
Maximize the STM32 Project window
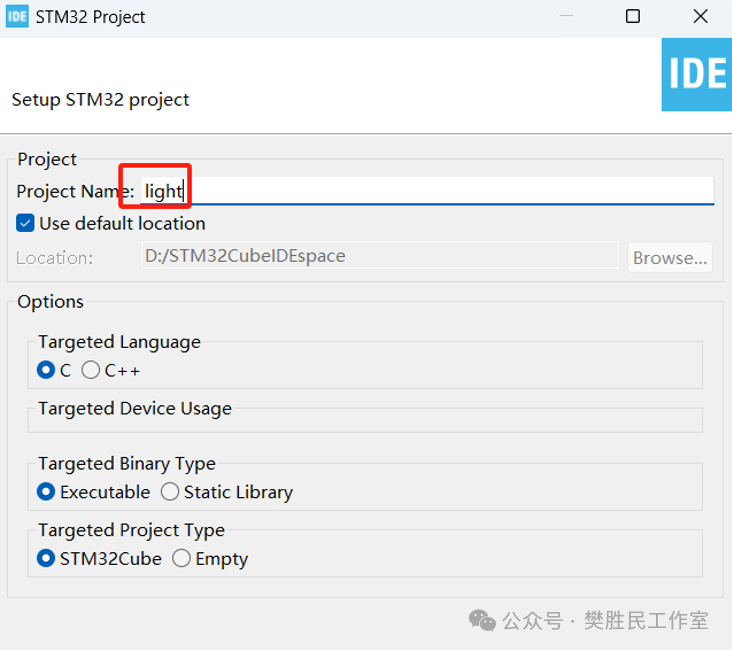[633, 16]
